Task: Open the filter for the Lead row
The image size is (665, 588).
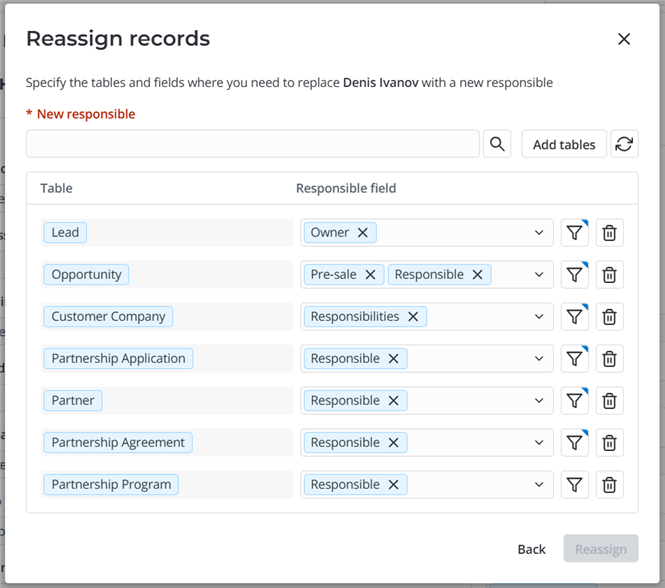Action: tap(574, 233)
